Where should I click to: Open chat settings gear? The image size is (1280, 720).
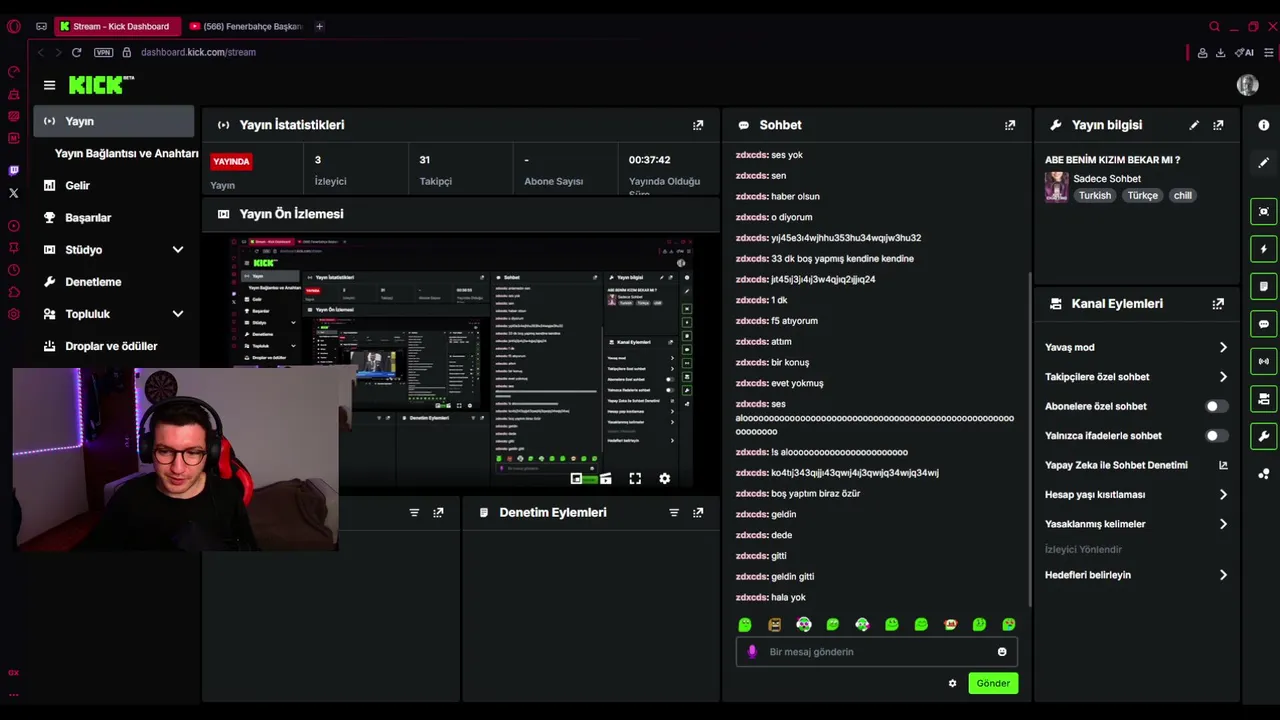[x=952, y=683]
